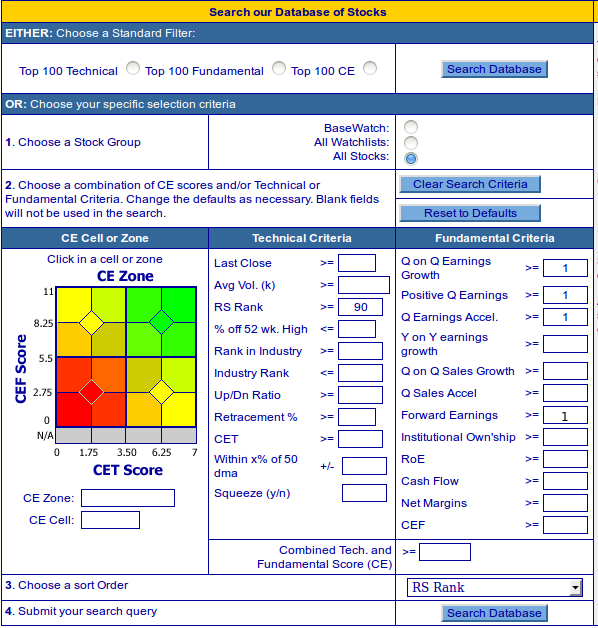Click the Cash Flow input field
Image resolution: width=598 pixels, height=628 pixels.
tap(565, 481)
